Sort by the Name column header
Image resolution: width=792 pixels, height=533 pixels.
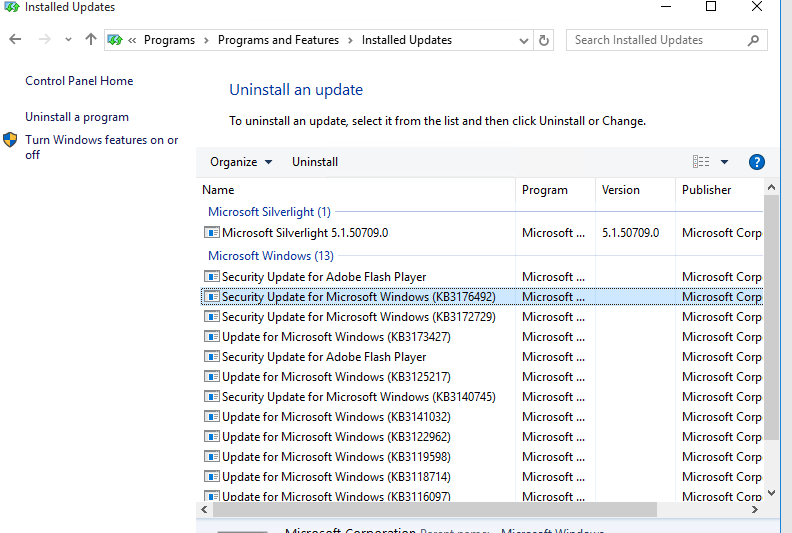(358, 190)
